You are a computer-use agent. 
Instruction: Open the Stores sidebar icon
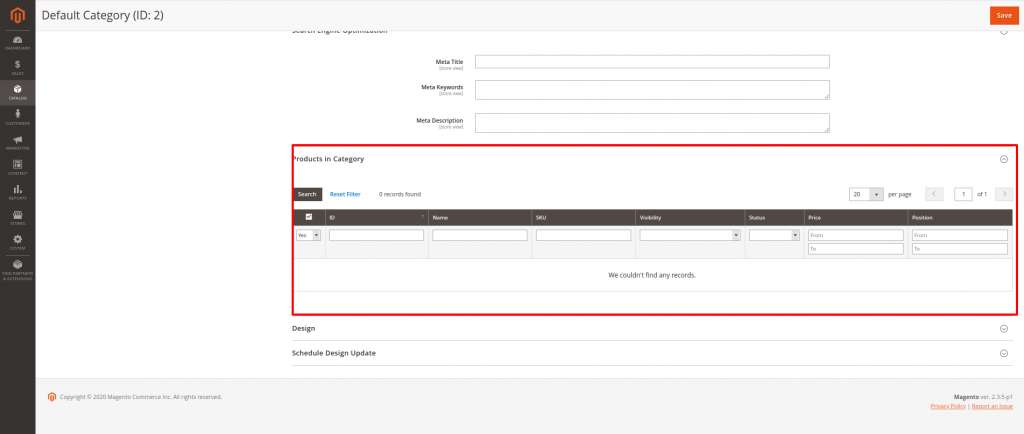[18, 216]
